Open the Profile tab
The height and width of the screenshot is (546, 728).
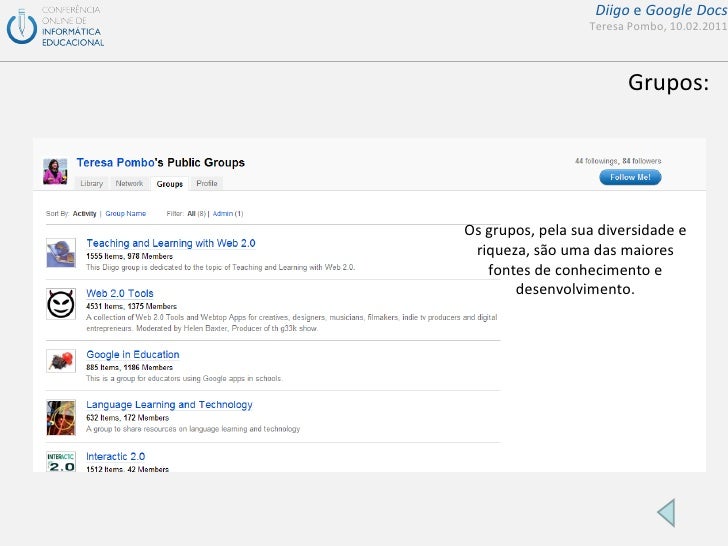[207, 183]
